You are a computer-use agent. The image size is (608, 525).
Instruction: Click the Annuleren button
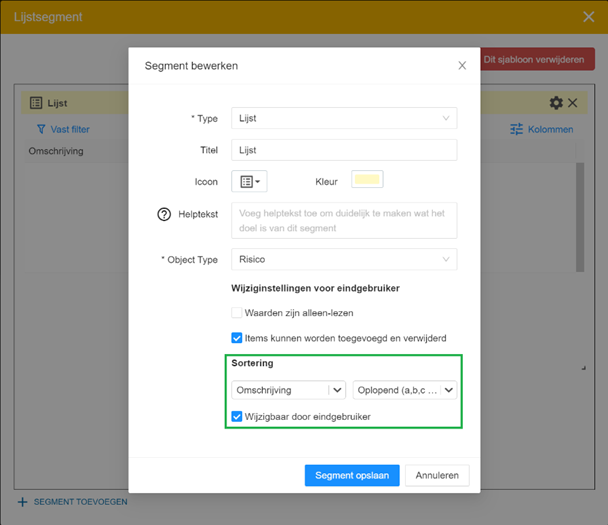[437, 475]
